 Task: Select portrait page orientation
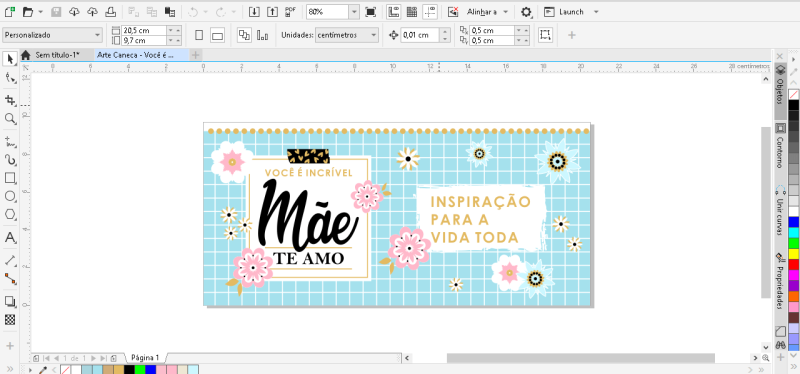(x=199, y=35)
